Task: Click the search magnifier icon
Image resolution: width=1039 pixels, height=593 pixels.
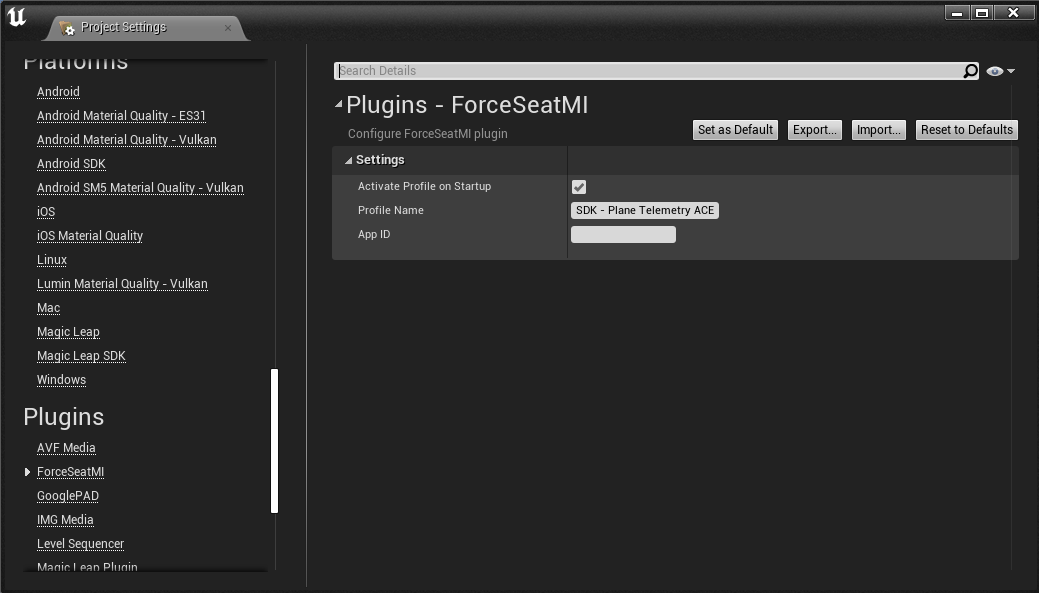Action: (970, 71)
